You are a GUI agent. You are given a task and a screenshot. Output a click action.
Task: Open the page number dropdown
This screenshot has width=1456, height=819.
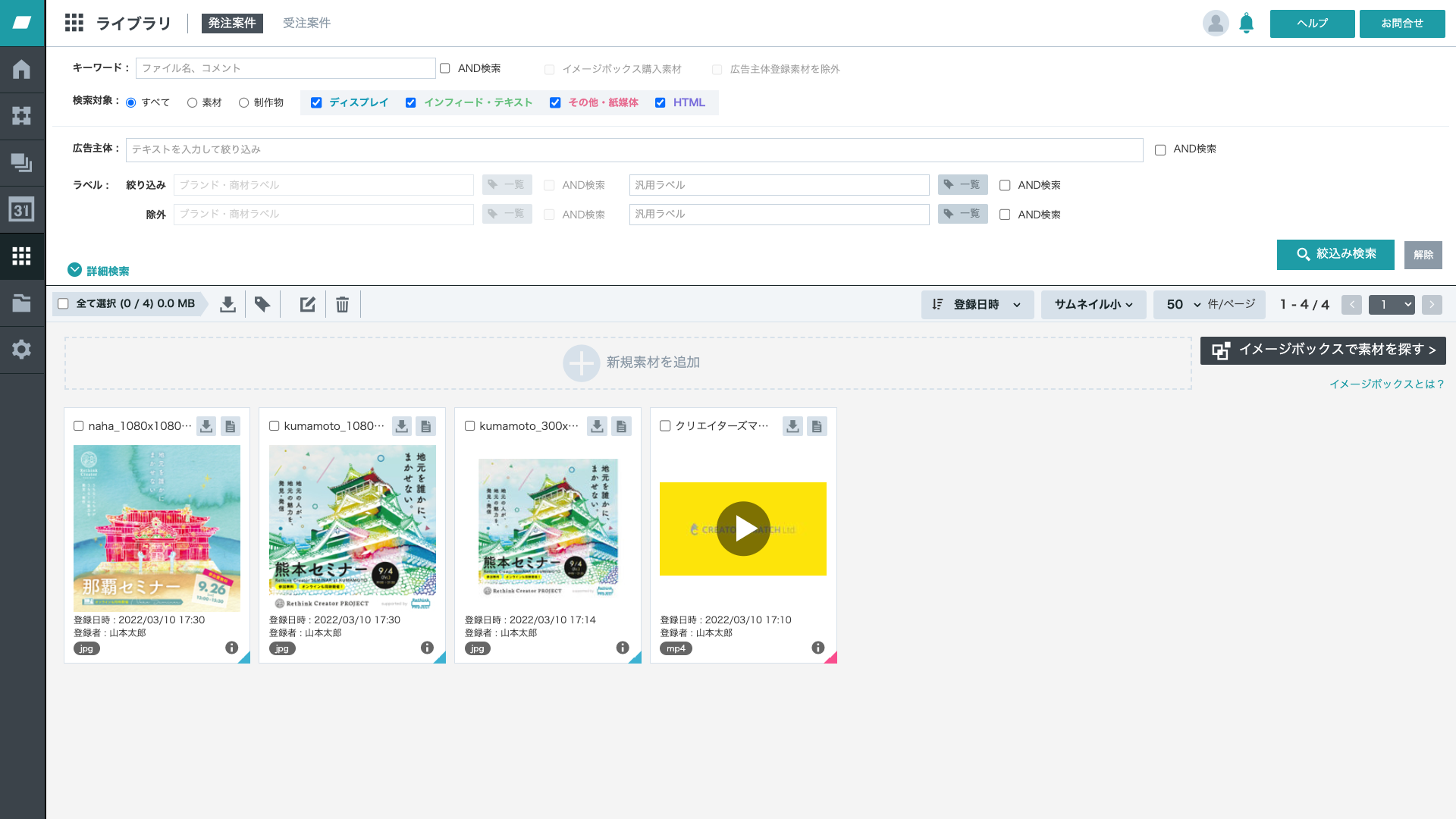coord(1392,305)
